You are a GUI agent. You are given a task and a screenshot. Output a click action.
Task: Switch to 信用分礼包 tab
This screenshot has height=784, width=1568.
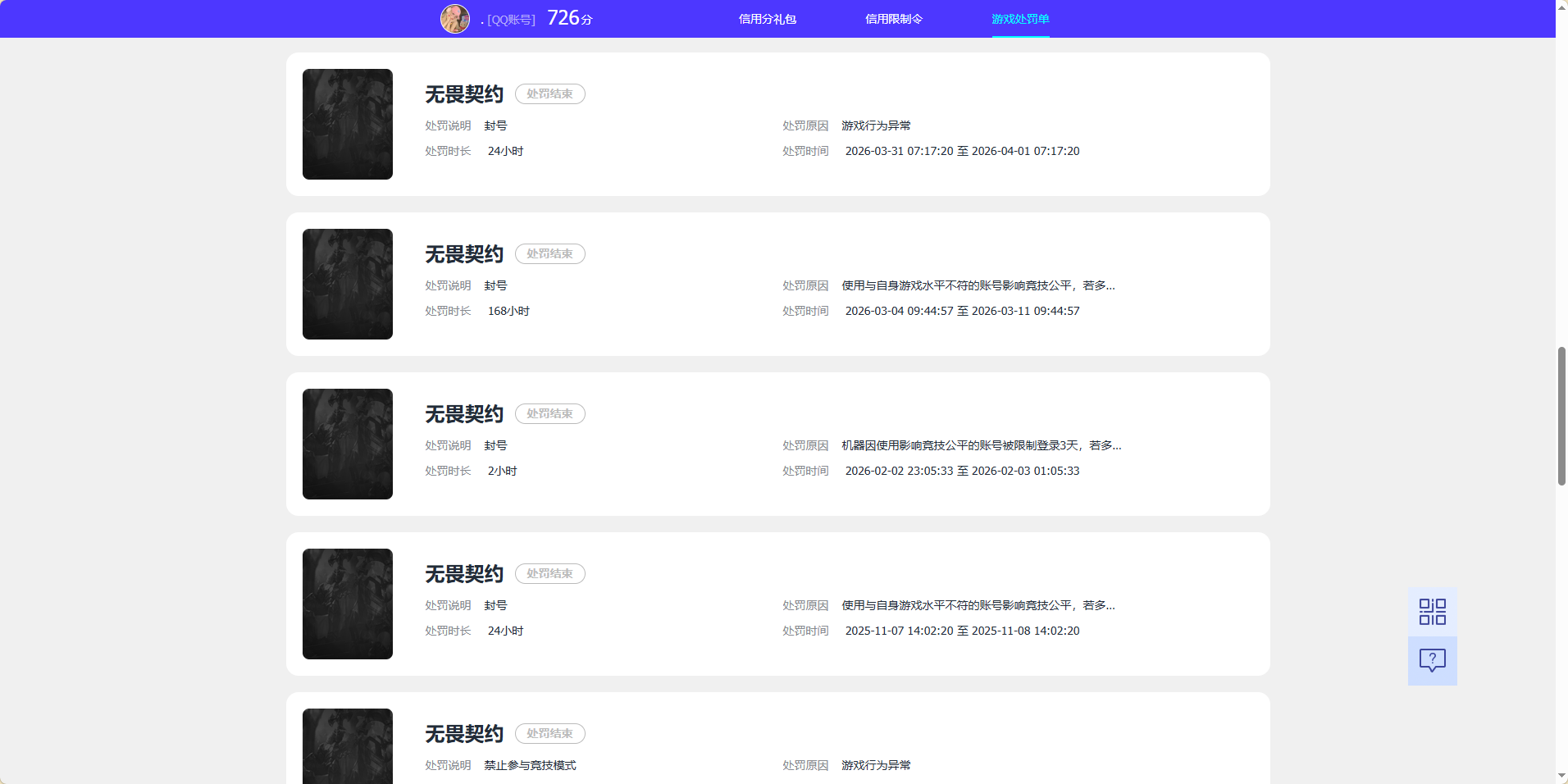[768, 19]
